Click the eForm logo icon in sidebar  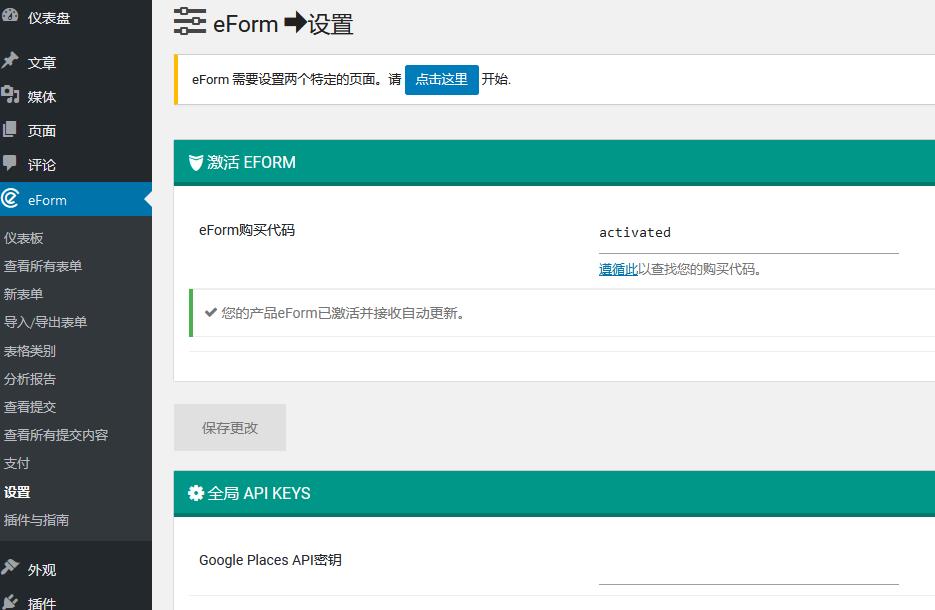click(10, 198)
